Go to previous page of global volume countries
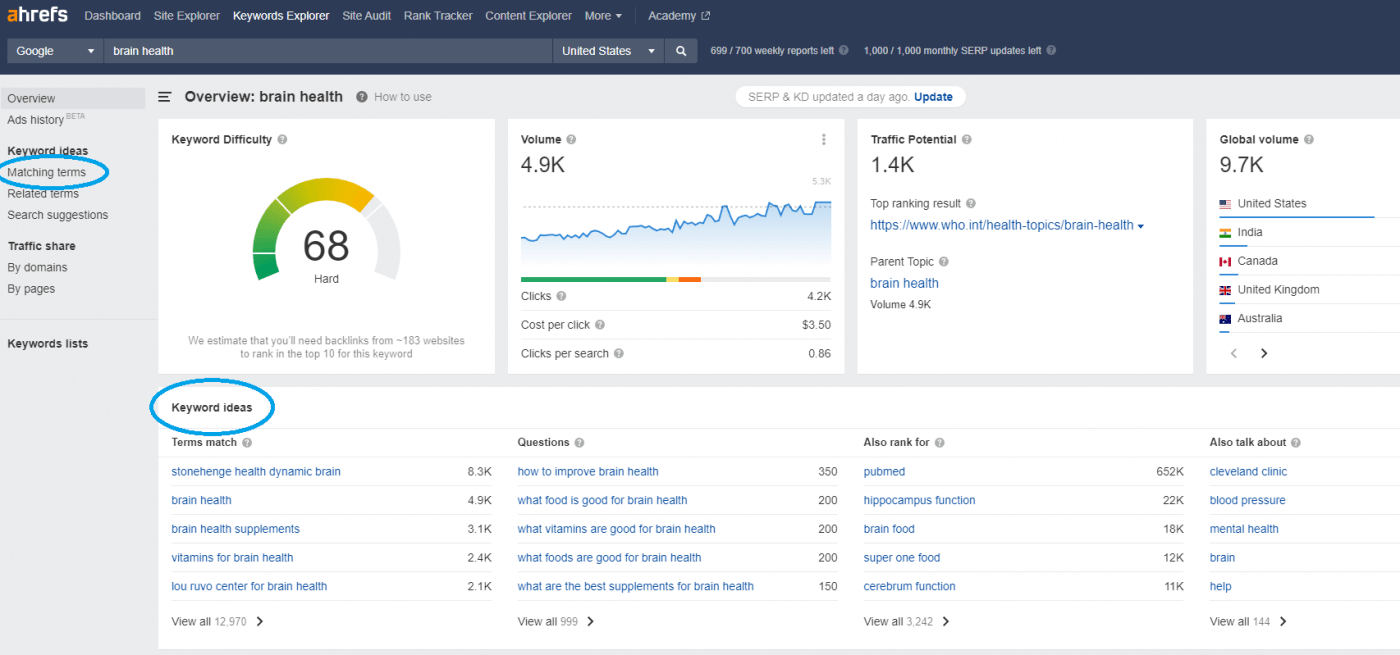Screen dimensions: 1400x655 pos(1234,354)
